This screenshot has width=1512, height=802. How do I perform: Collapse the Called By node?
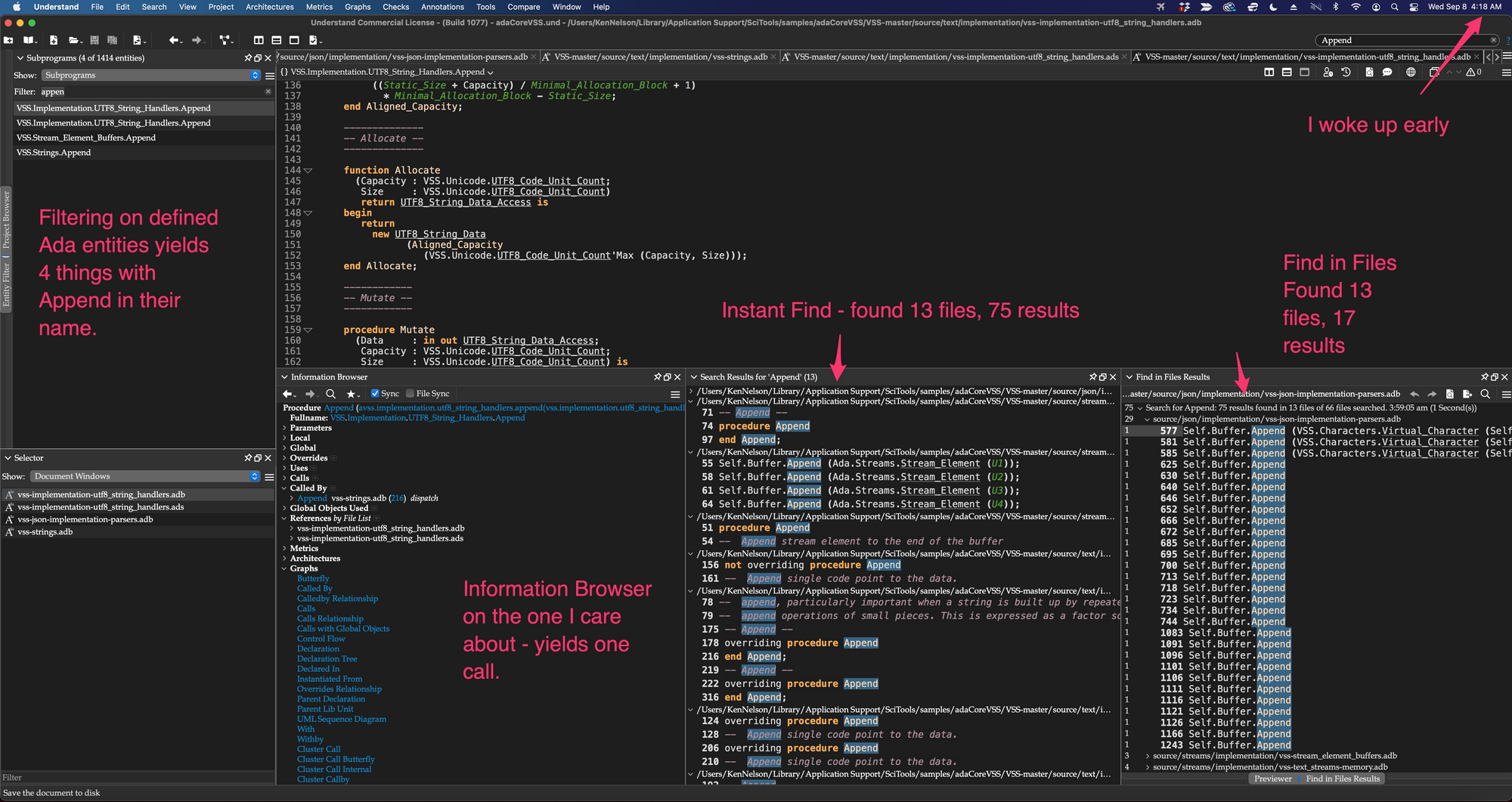(x=284, y=488)
